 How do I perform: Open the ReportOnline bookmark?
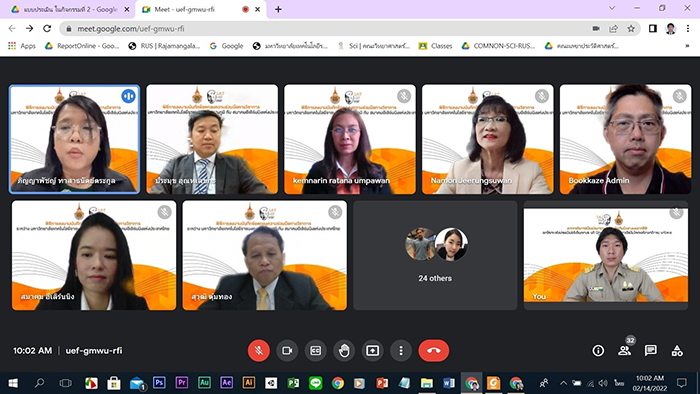click(x=82, y=46)
